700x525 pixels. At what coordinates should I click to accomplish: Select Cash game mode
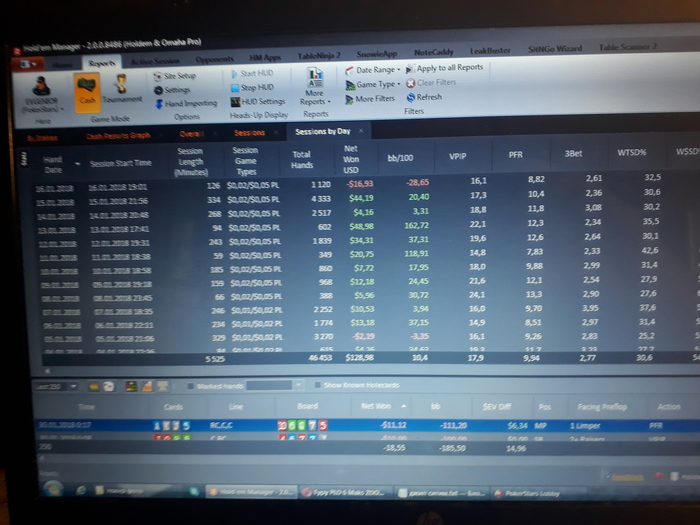[87, 92]
